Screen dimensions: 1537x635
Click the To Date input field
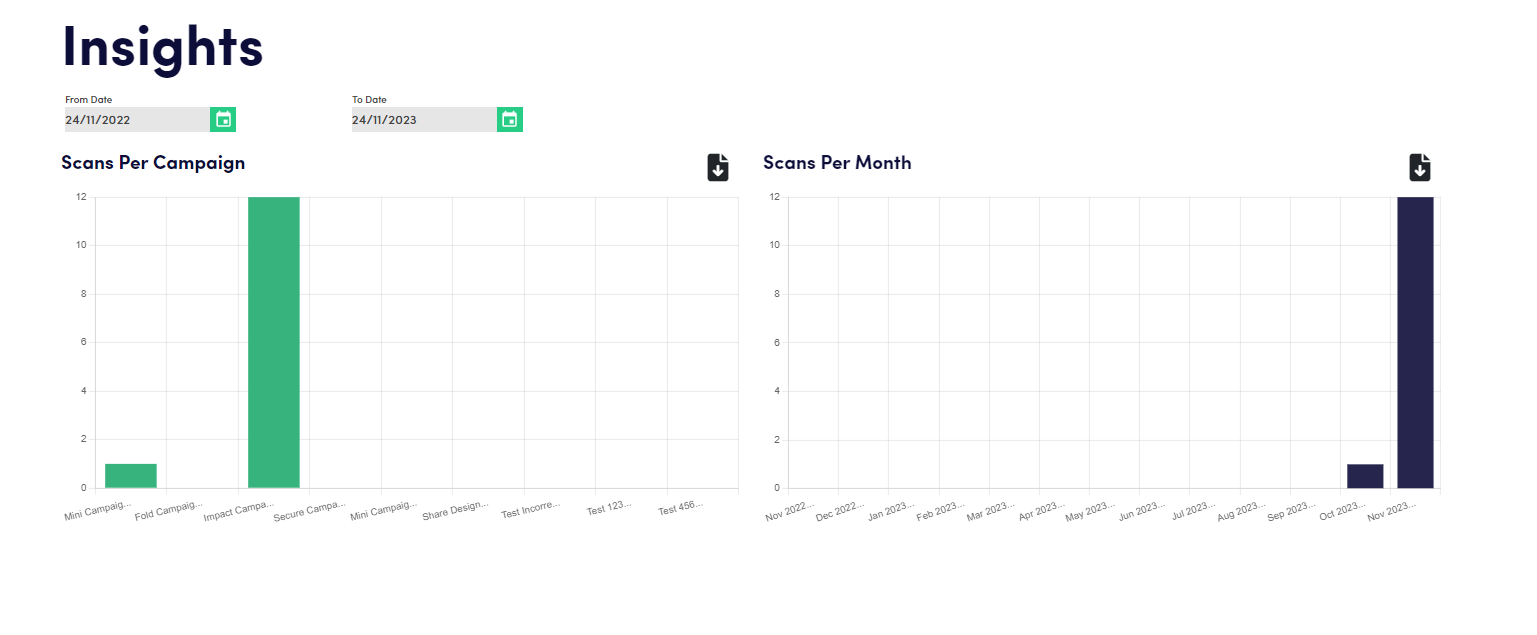click(423, 120)
